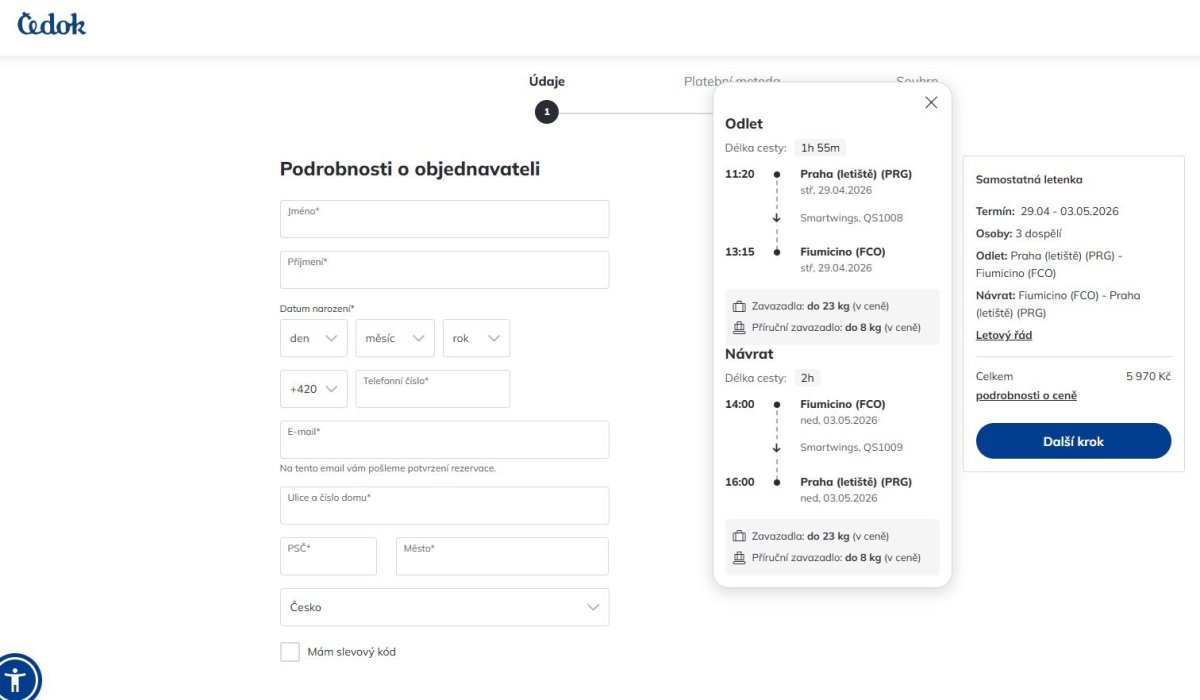1200x700 pixels.
Task: Click the departure checked baggage suitcase icon
Action: (739, 306)
